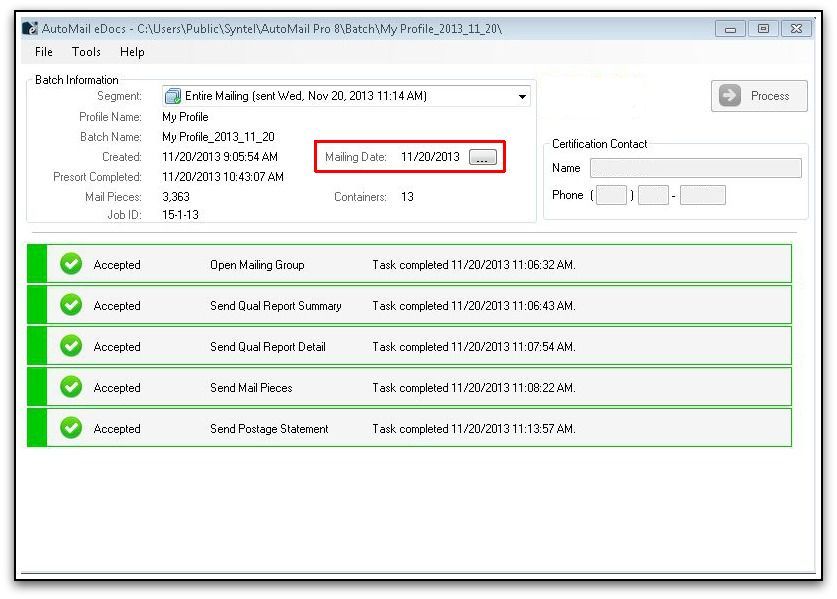
Task: Click the phone area code field
Action: 611,195
